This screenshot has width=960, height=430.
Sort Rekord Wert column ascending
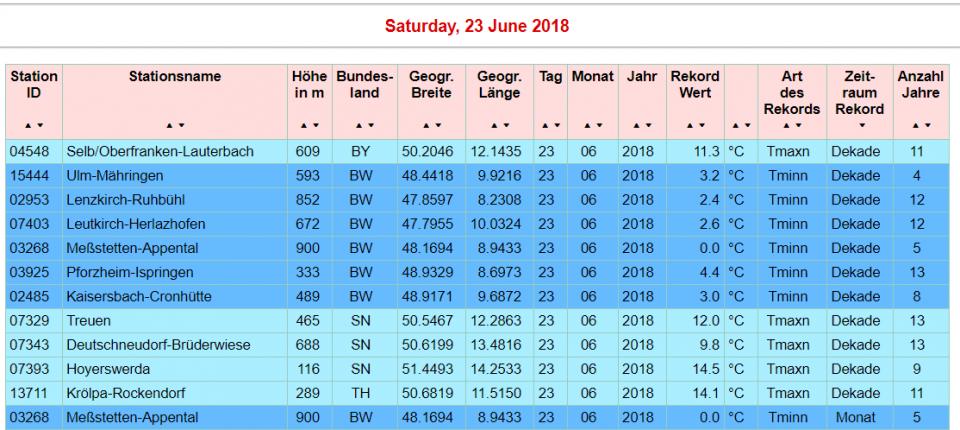(689, 126)
